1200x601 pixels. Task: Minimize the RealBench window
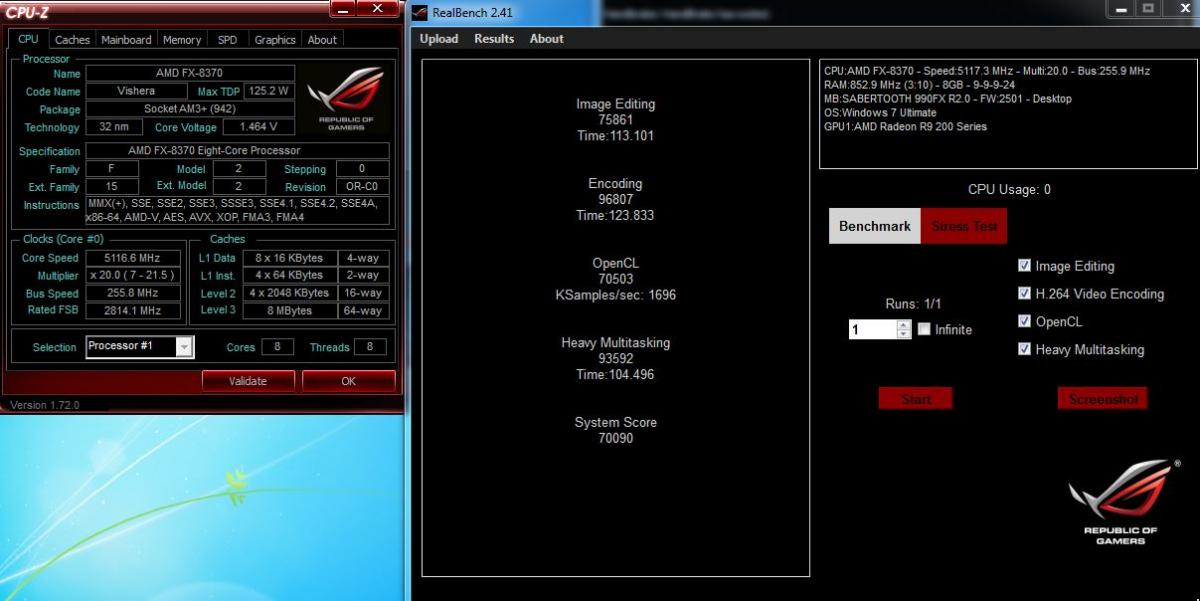point(1120,9)
